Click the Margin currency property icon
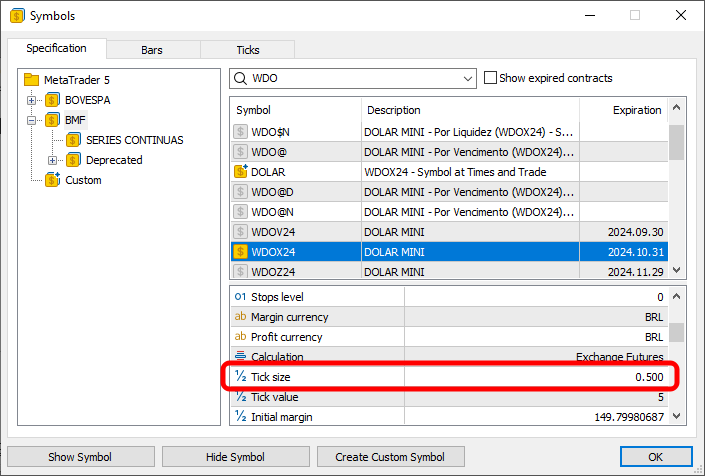Image resolution: width=705 pixels, height=476 pixels. pyautogui.click(x=241, y=316)
